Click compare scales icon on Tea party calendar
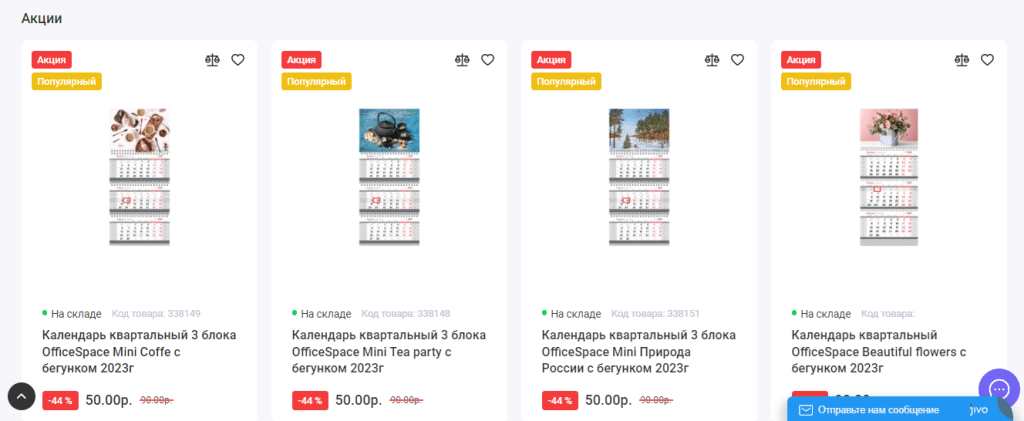Image resolution: width=1024 pixels, height=421 pixels. (x=461, y=60)
